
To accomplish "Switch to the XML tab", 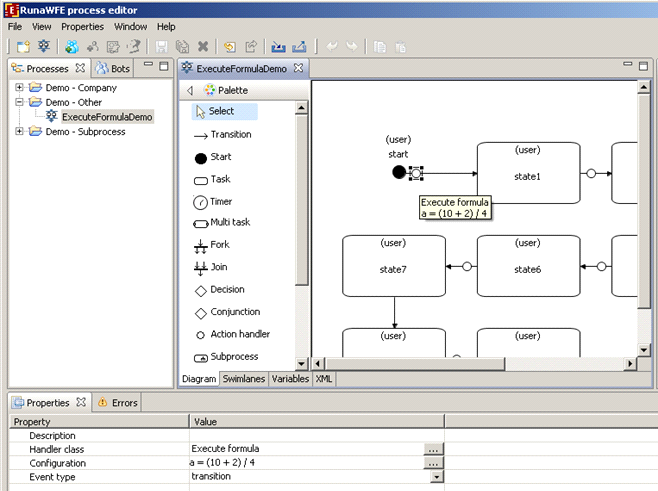I will [324, 380].
